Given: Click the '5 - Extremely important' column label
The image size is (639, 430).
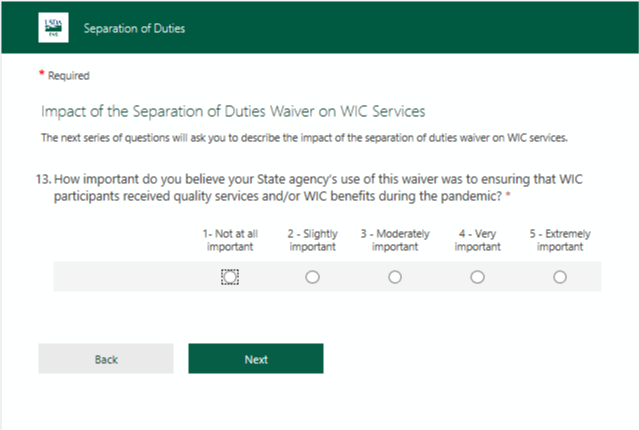Looking at the screenshot, I should [560, 240].
